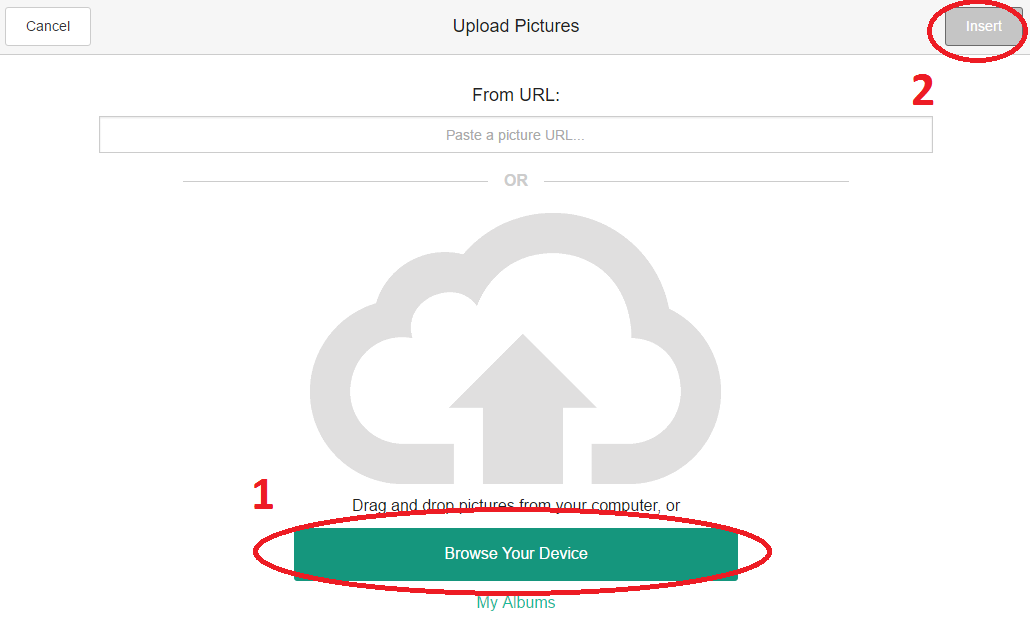Confirm the upload using Insert
The width and height of the screenshot is (1030, 636).
(983, 27)
